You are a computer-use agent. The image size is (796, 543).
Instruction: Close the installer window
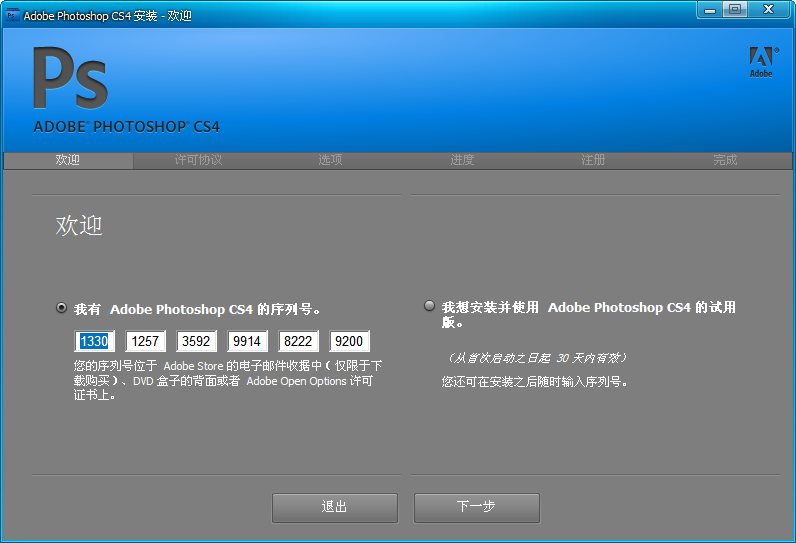click(x=769, y=10)
